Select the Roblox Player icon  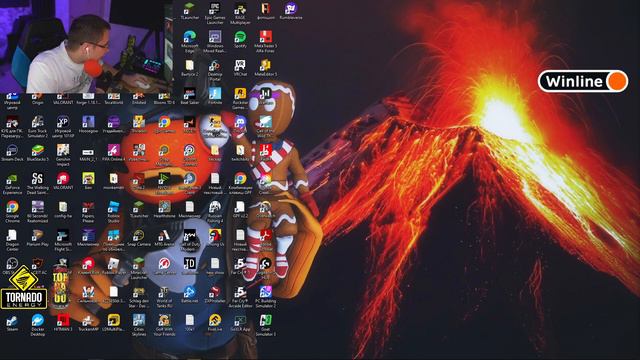coord(113,266)
